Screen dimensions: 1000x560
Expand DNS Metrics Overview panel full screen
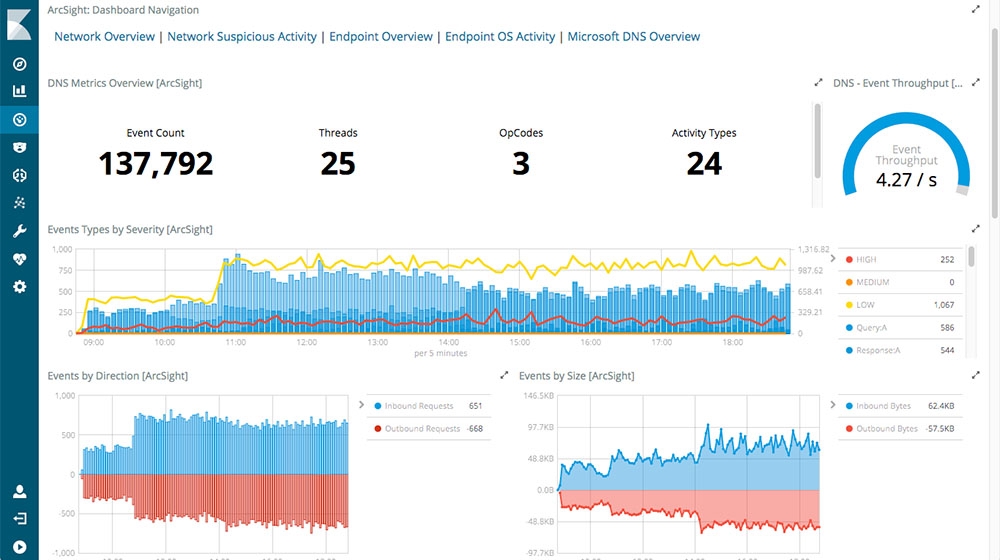click(x=818, y=82)
